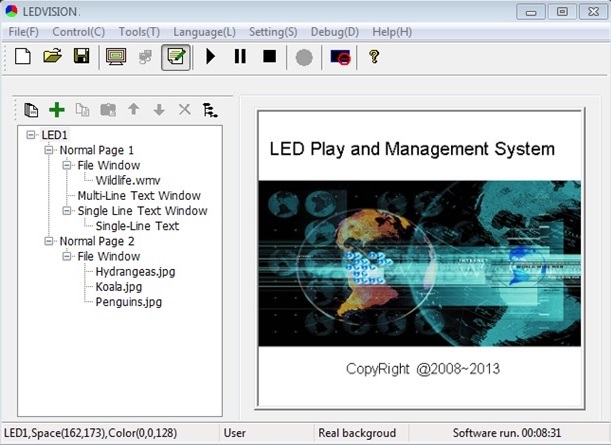Click the tree structure icon above the list
Viewport: 611px width, 445px height.
point(210,110)
